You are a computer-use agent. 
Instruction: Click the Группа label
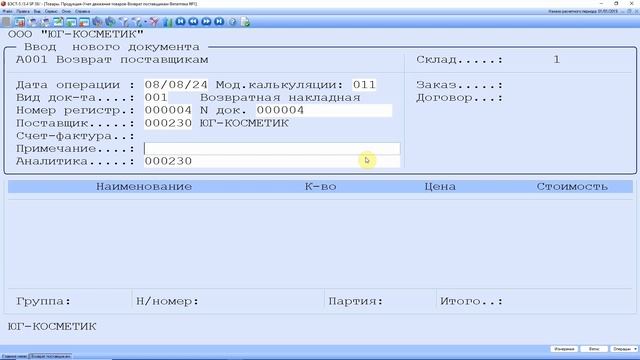[x=43, y=301]
